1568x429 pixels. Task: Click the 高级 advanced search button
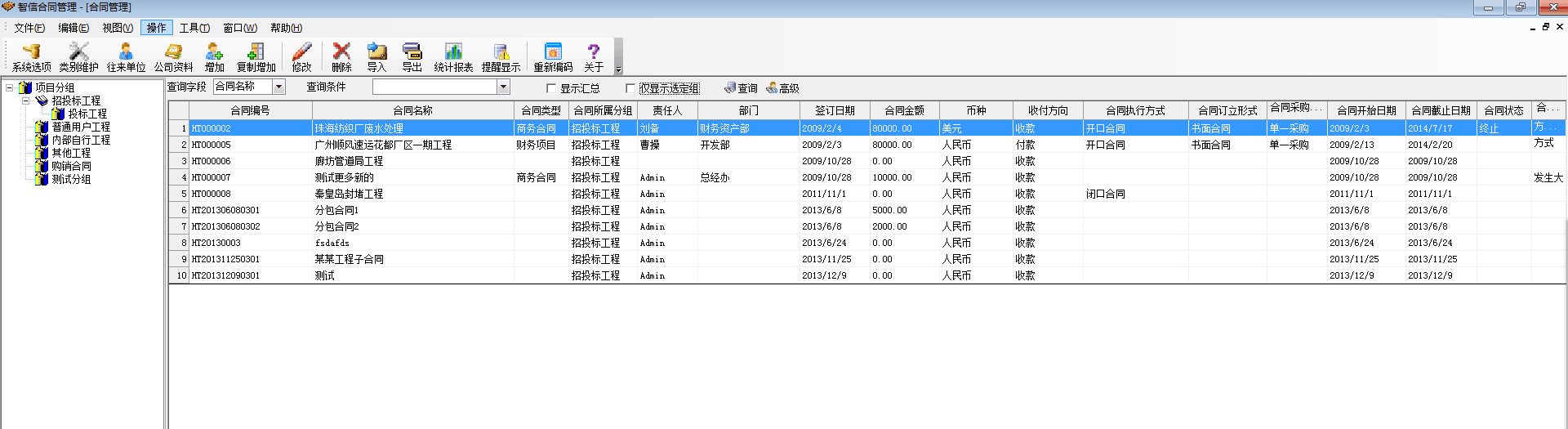point(782,88)
